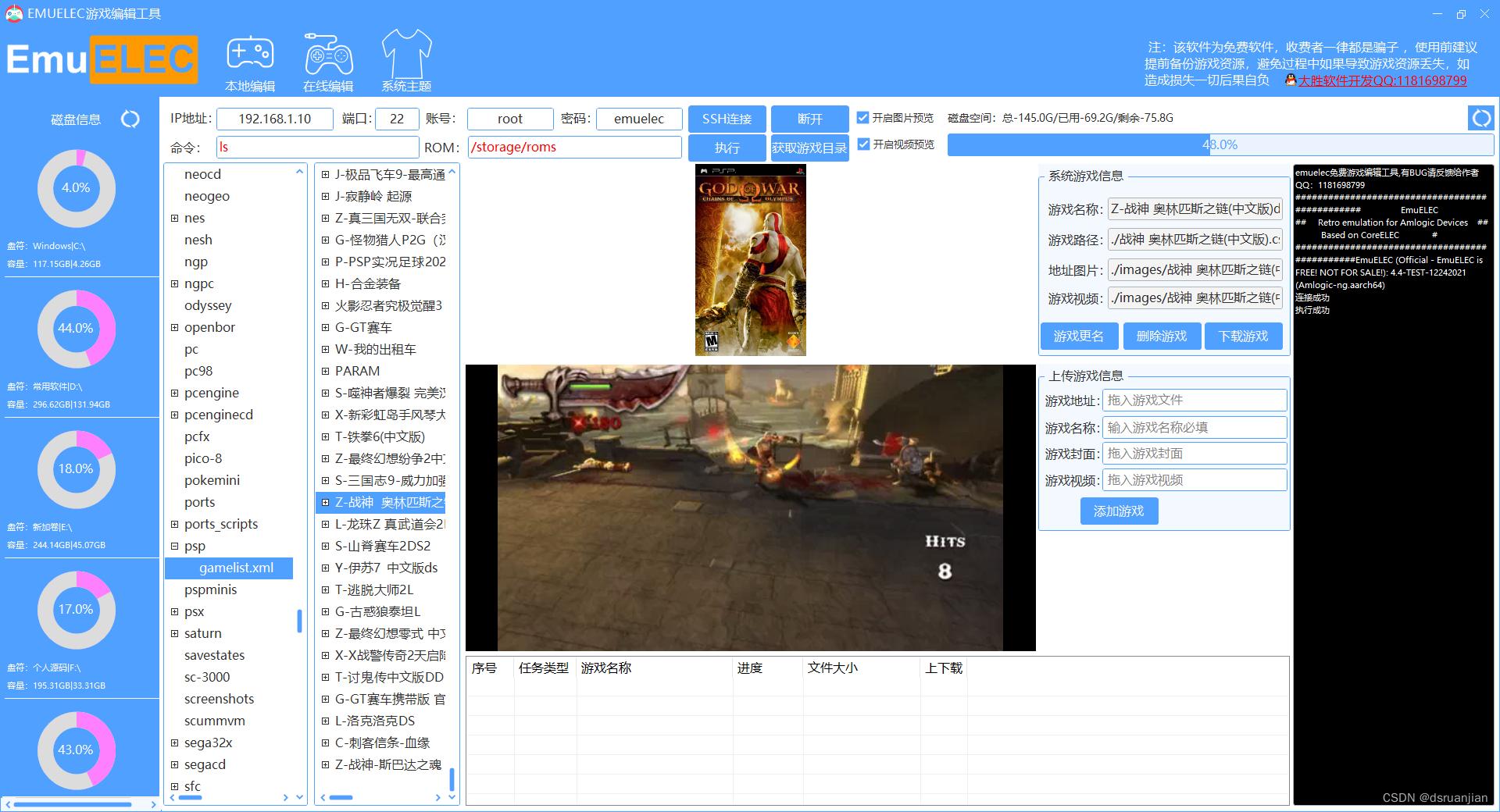Collapse the psp folder node
Viewport: 1500px width, 812px height.
(175, 547)
